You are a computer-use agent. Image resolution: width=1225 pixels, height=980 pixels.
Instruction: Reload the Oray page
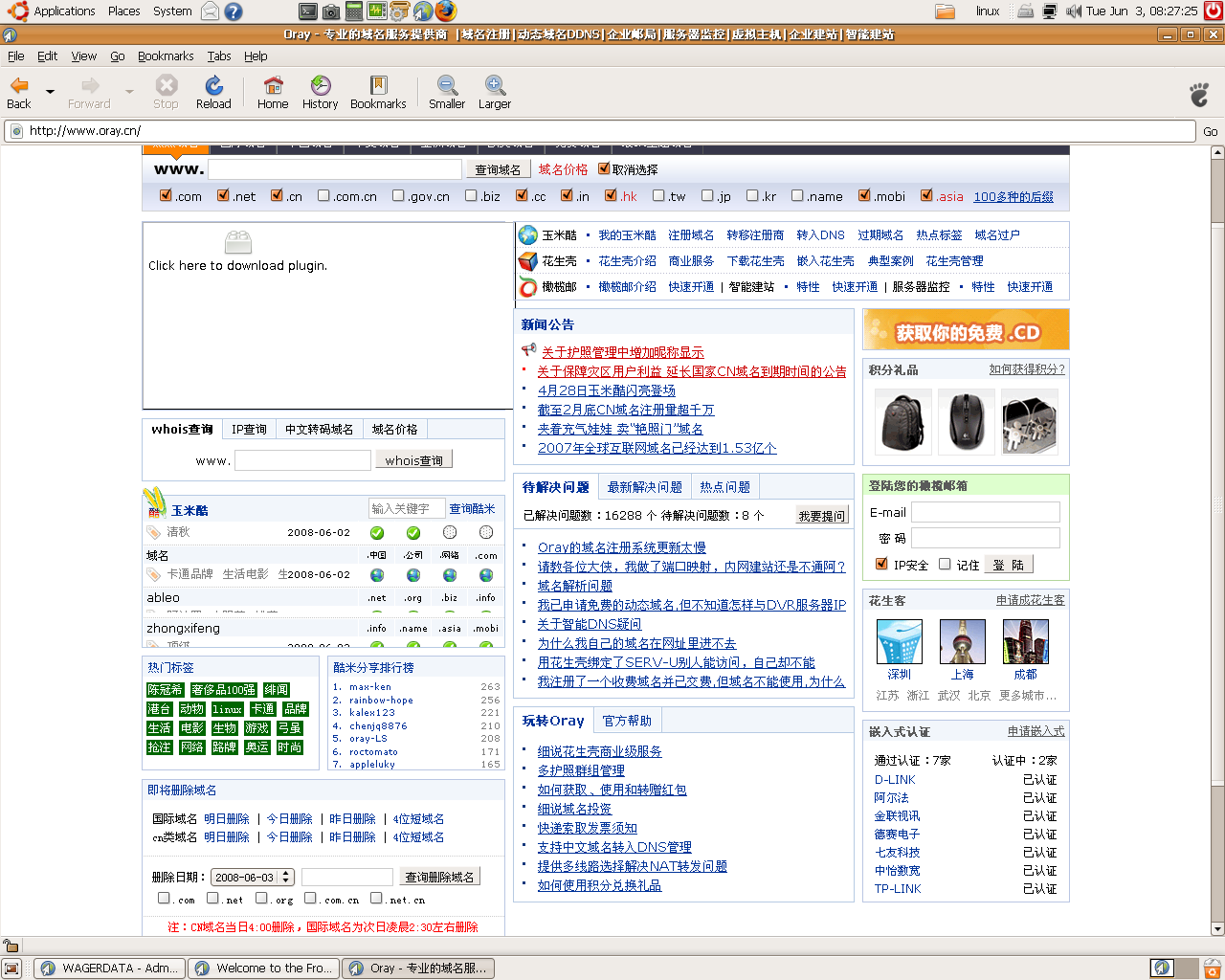coord(213,92)
